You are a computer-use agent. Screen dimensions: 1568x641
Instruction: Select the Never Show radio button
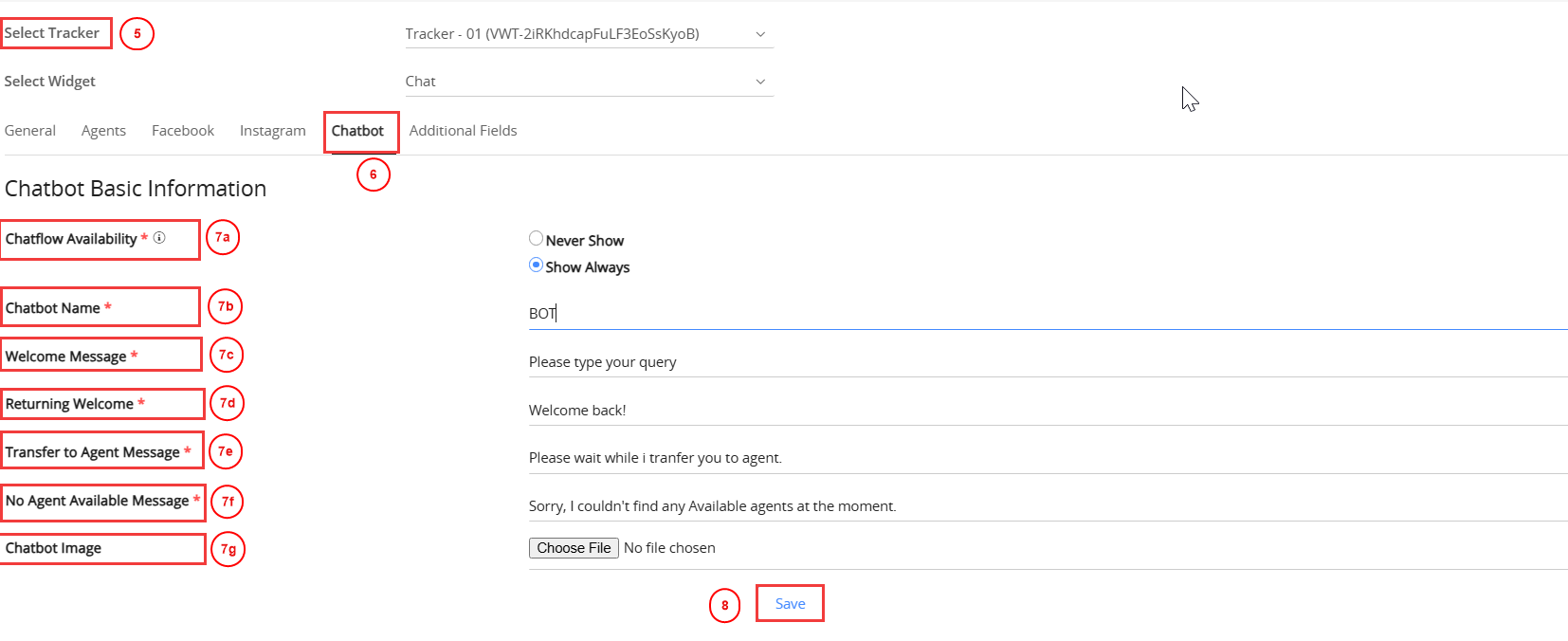click(x=536, y=239)
